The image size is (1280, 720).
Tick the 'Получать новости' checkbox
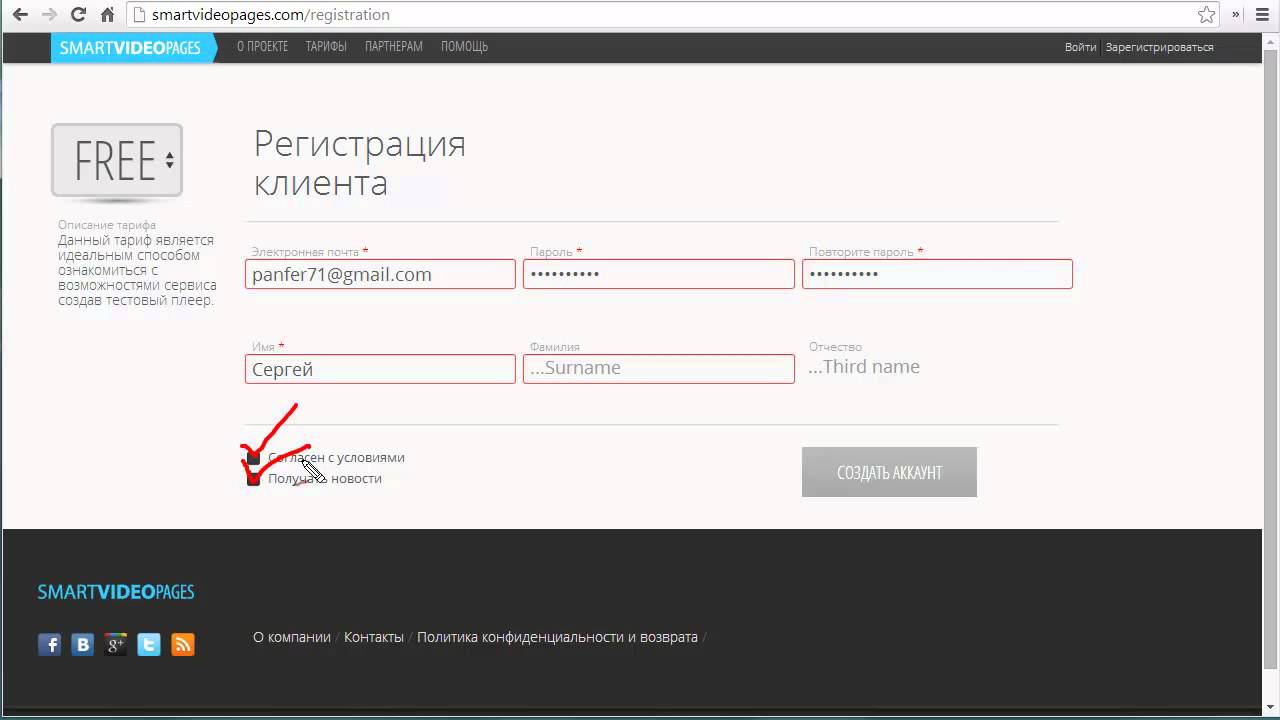point(253,479)
